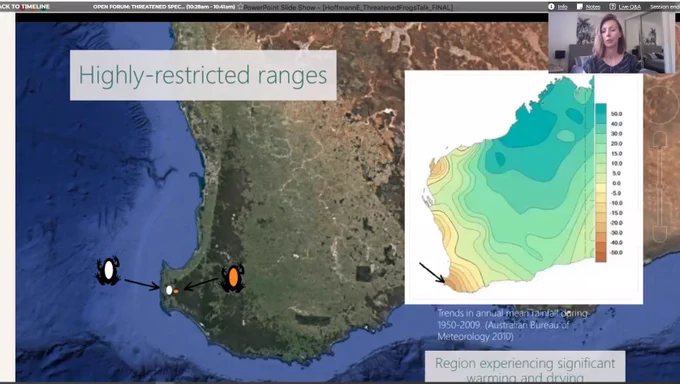Click the 50.0 value on the rainfall legend
This screenshot has width=680, height=384.
(x=616, y=114)
